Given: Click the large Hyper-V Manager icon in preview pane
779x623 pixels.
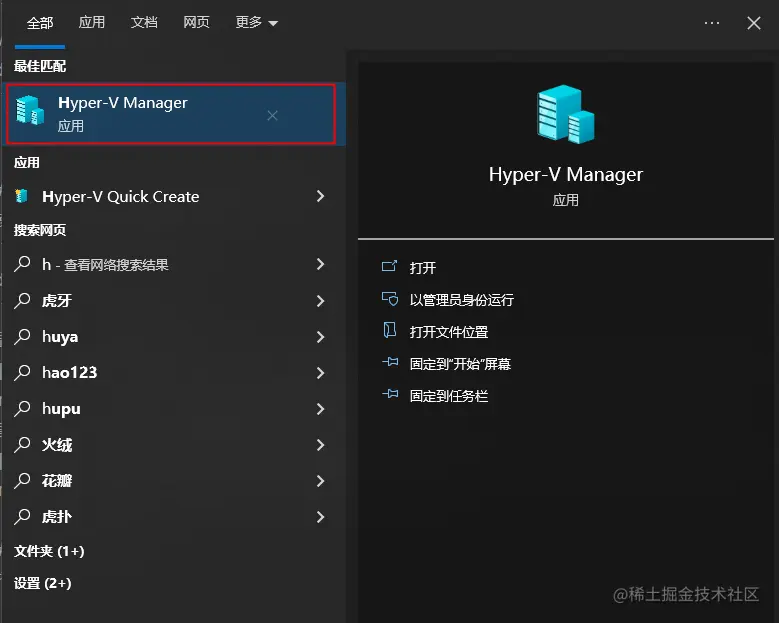Looking at the screenshot, I should pos(565,114).
